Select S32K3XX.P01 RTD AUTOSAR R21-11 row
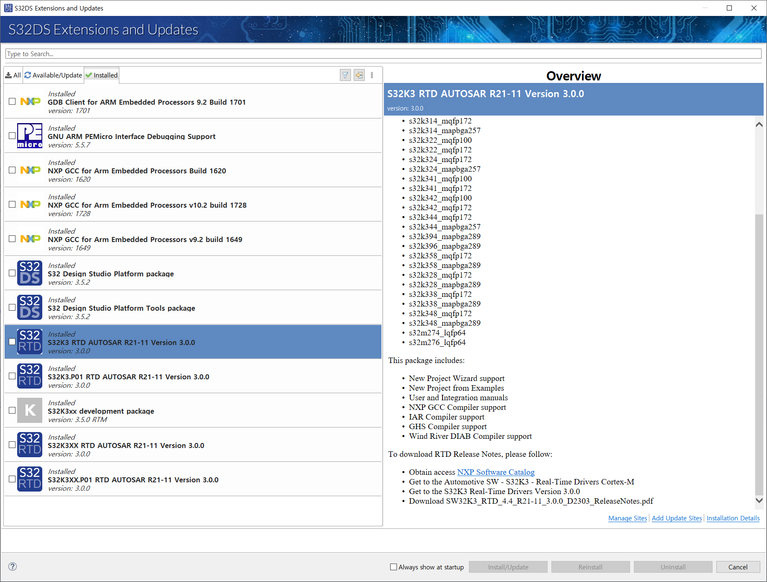Image resolution: width=767 pixels, height=582 pixels. [x=193, y=478]
